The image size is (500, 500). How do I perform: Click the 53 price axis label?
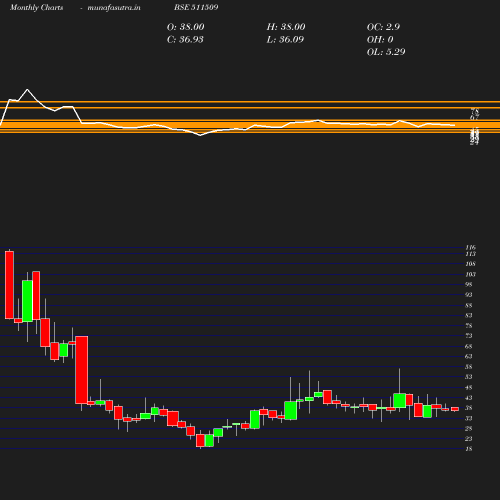(x=469, y=377)
